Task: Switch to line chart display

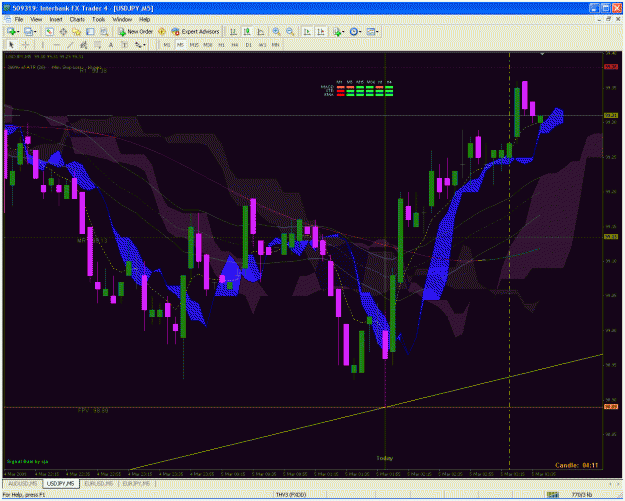Action: tap(260, 31)
